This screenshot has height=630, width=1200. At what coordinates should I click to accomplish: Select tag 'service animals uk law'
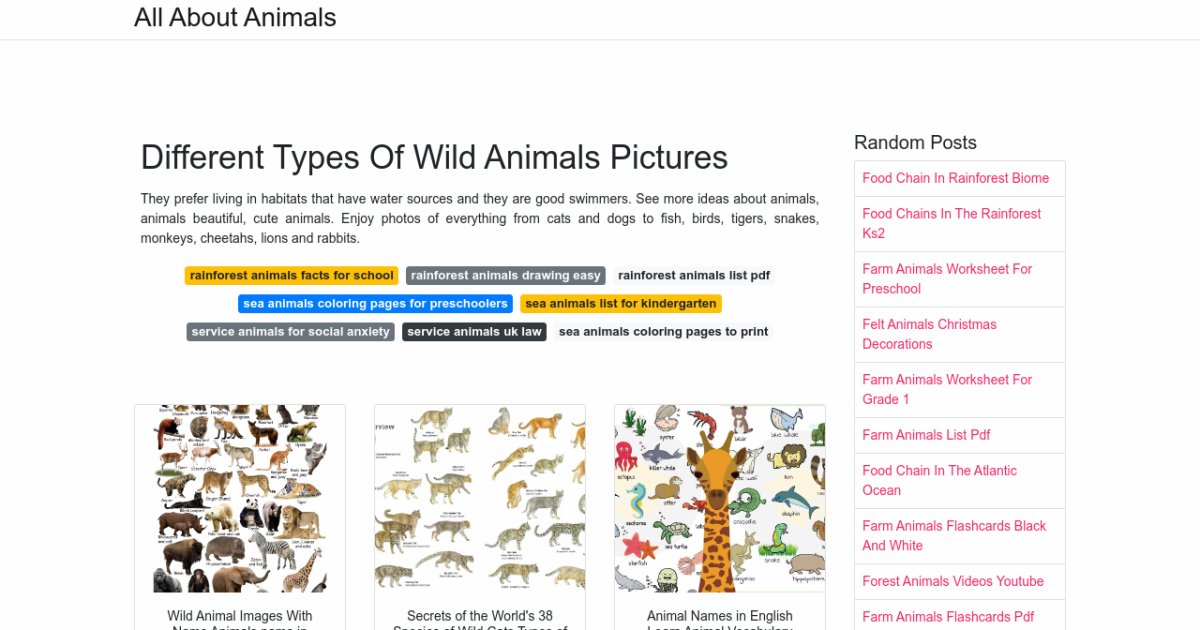tap(474, 332)
